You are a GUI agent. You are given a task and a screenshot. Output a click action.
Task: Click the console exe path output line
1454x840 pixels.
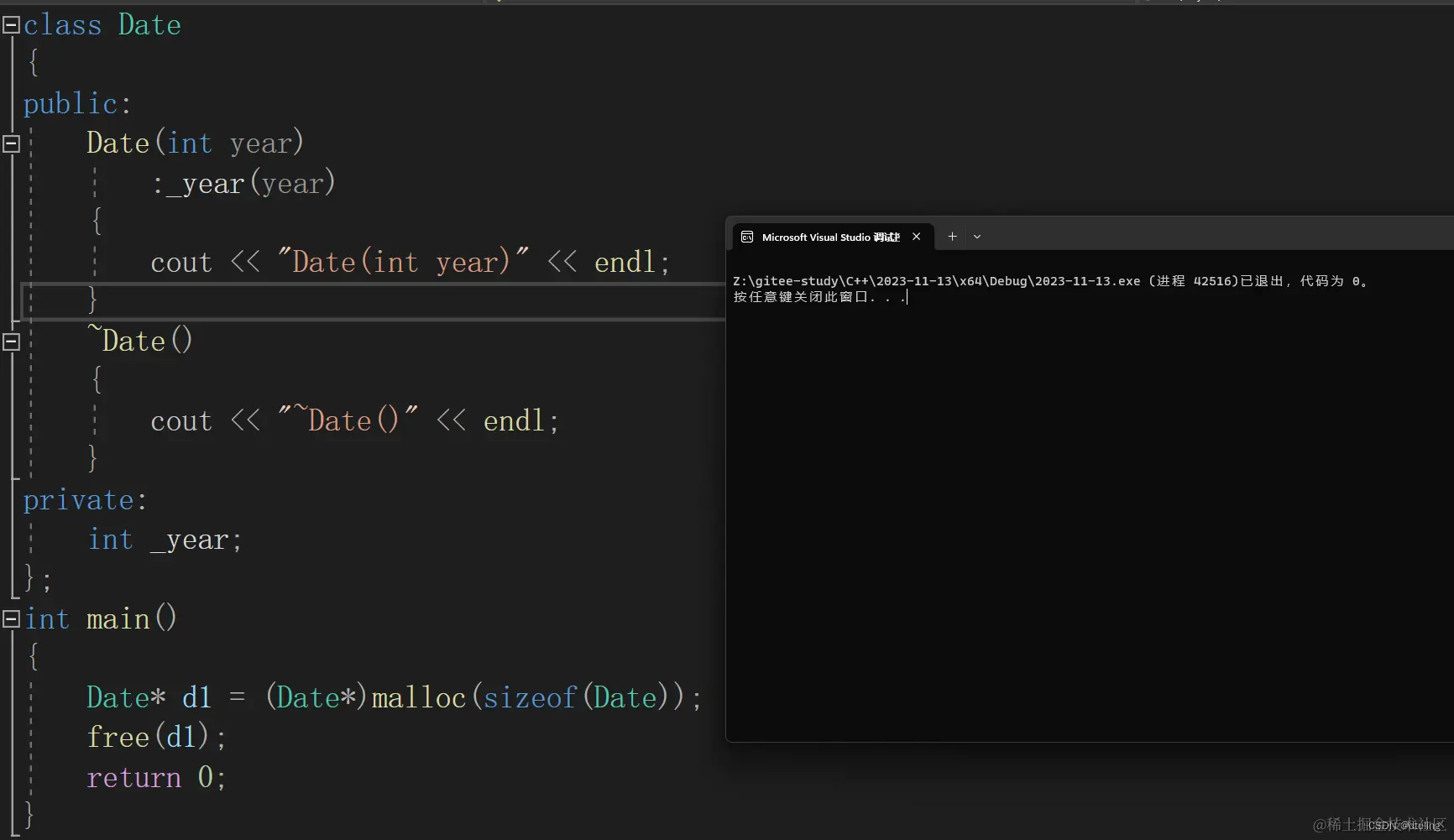[1051, 281]
